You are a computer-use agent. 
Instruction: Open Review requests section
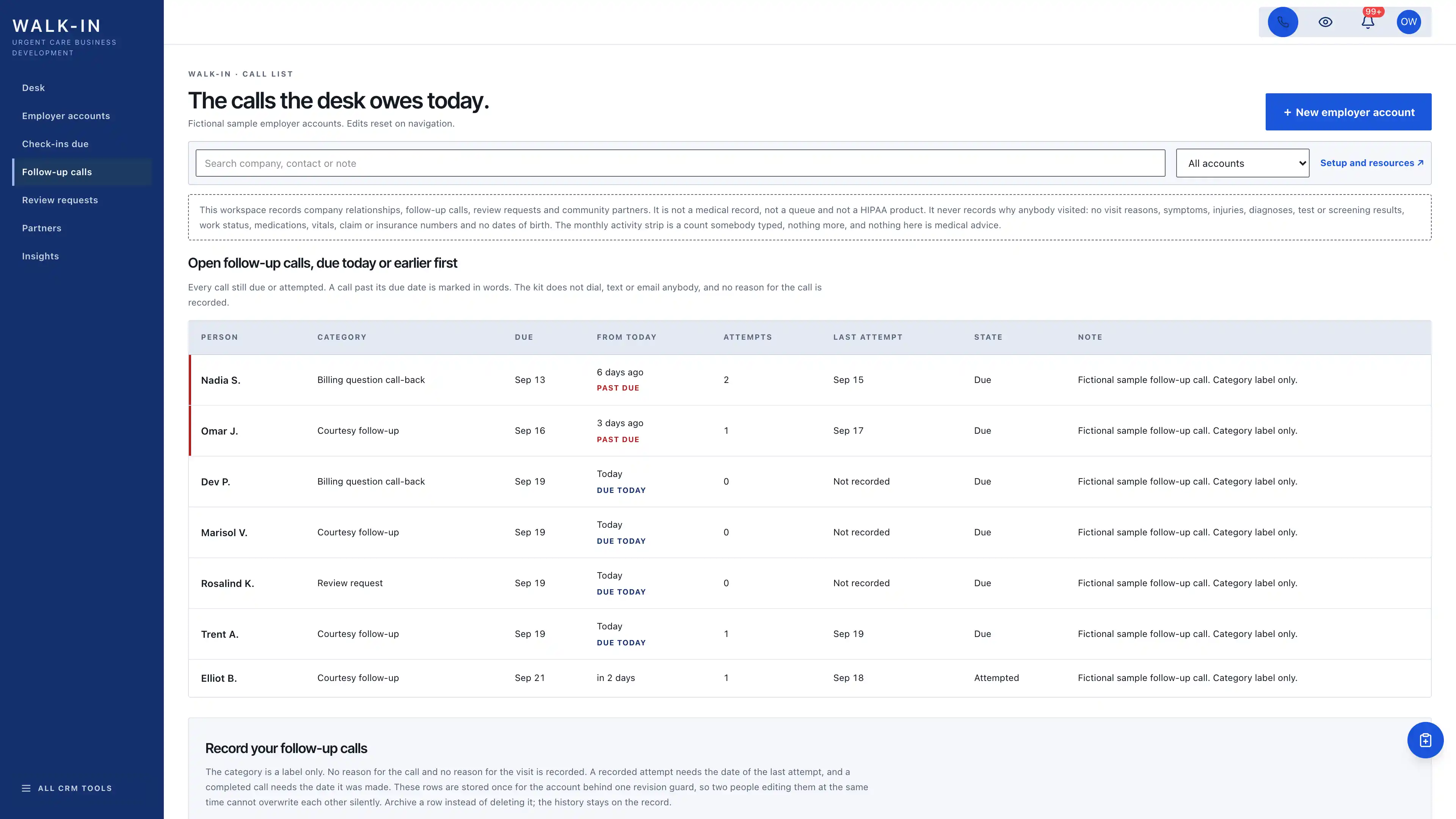[x=60, y=200]
